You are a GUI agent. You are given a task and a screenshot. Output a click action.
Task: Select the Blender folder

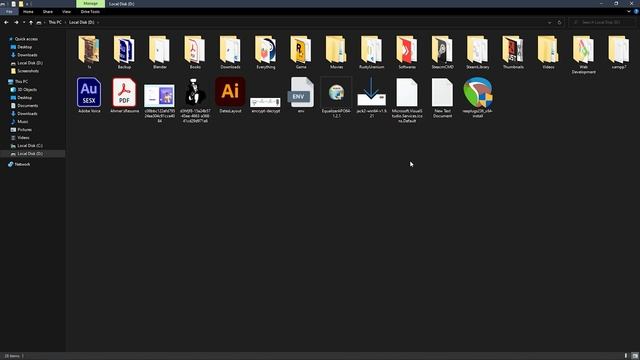pyautogui.click(x=160, y=52)
